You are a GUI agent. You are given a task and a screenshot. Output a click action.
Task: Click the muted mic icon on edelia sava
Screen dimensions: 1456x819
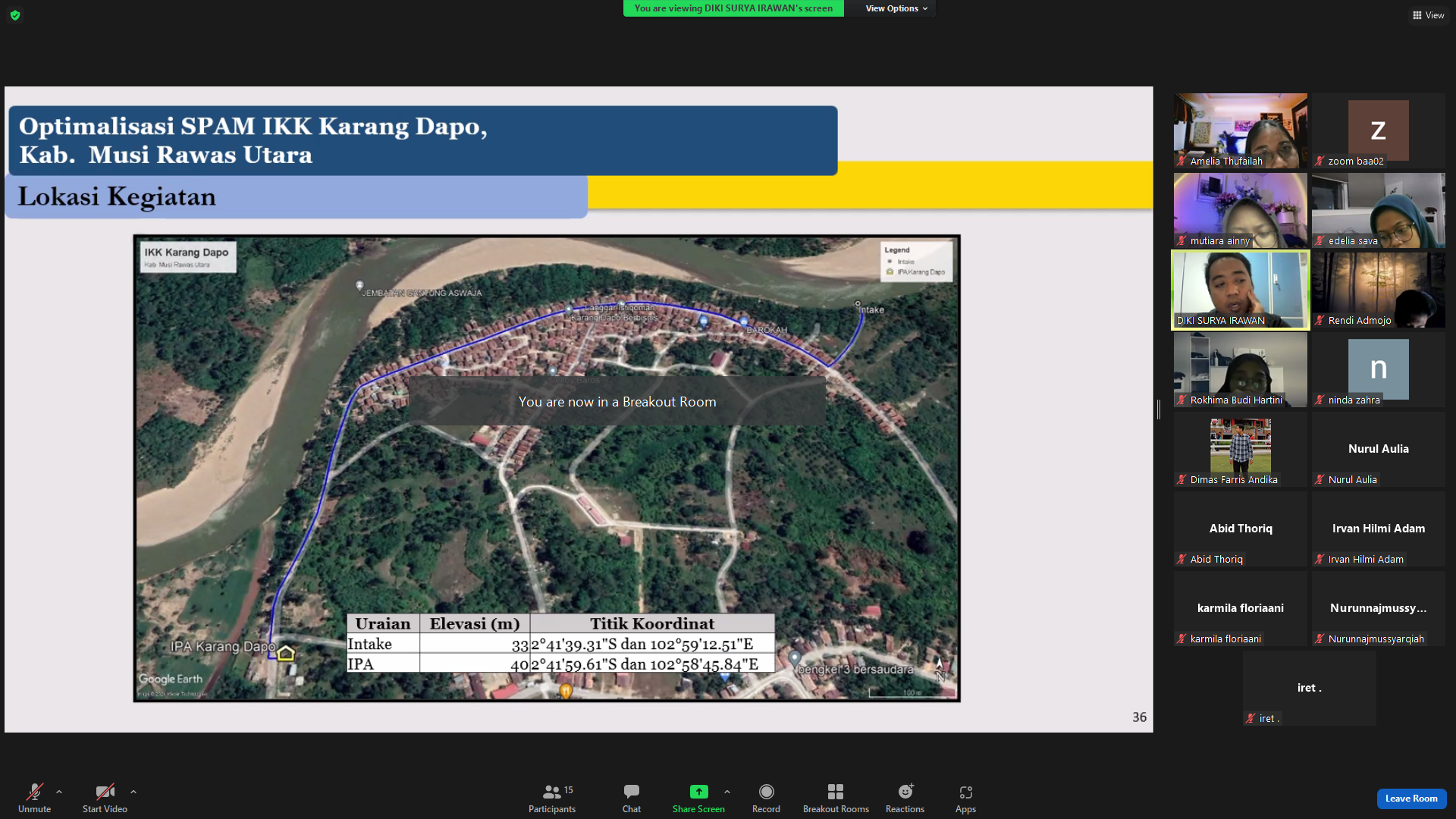(x=1319, y=240)
